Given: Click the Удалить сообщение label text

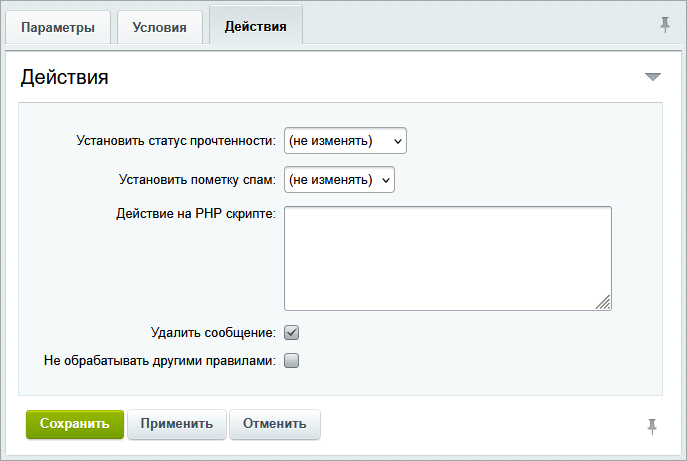Looking at the screenshot, I should pos(212,333).
